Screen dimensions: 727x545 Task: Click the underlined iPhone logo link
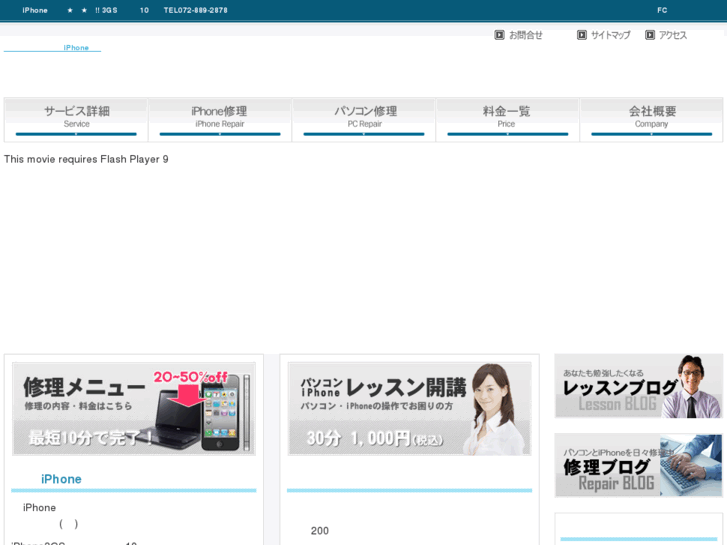(x=52, y=48)
